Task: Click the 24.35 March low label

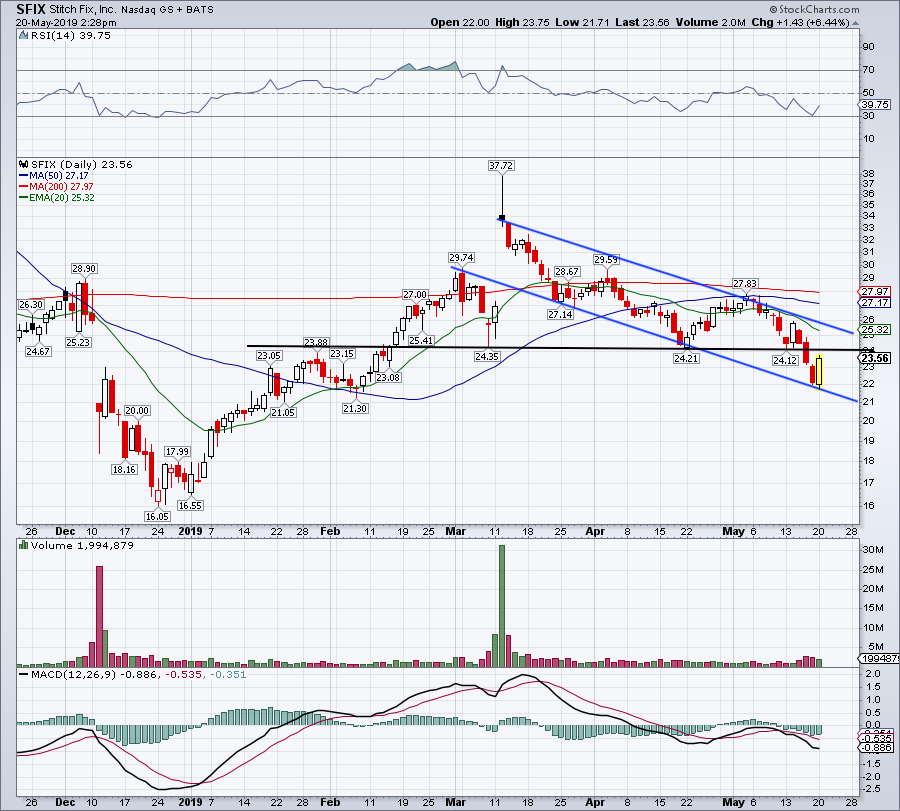Action: point(487,356)
